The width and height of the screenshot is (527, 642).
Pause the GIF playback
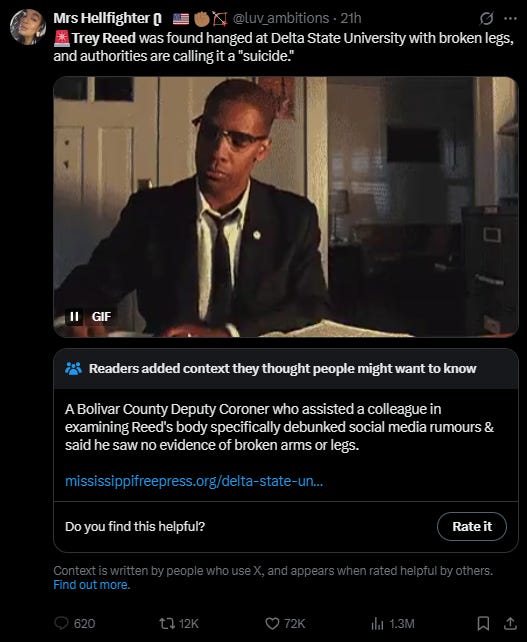click(x=74, y=316)
